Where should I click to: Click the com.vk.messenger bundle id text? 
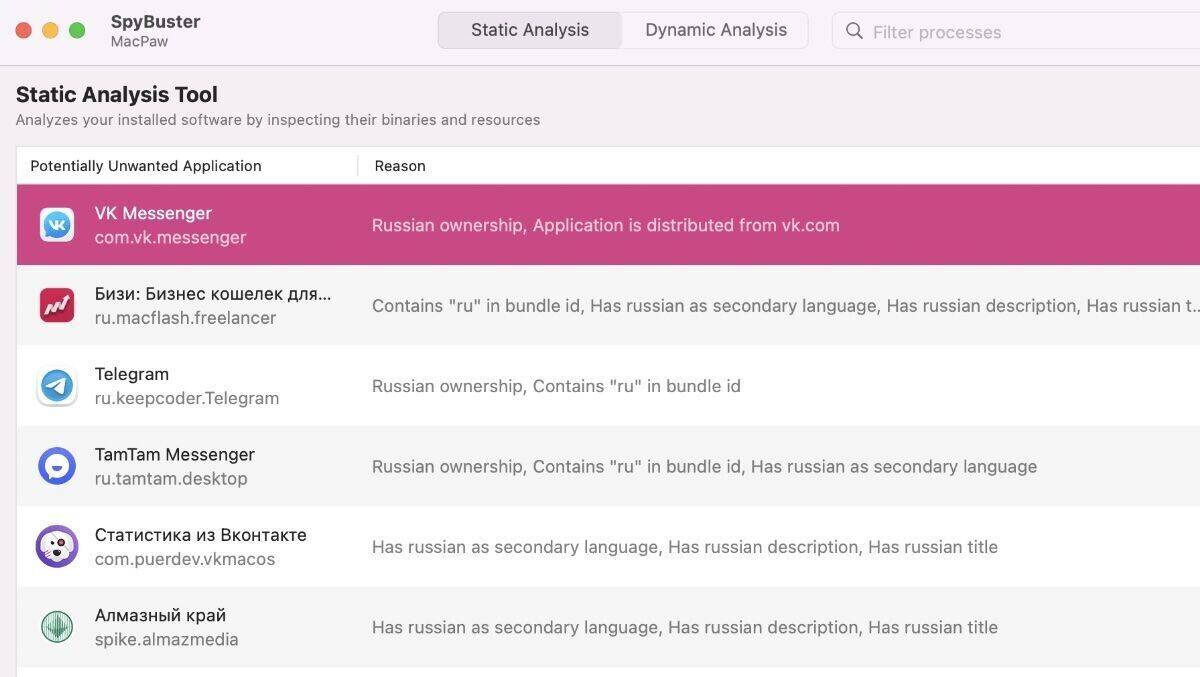170,238
